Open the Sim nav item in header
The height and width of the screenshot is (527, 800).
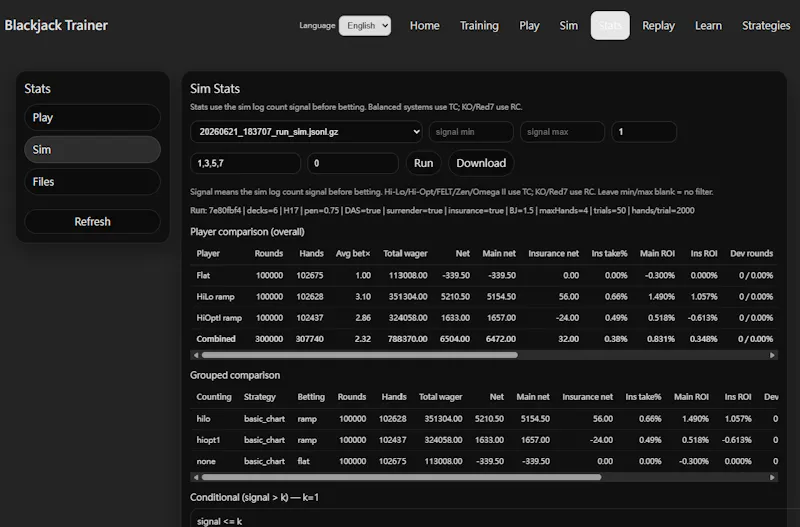568,26
